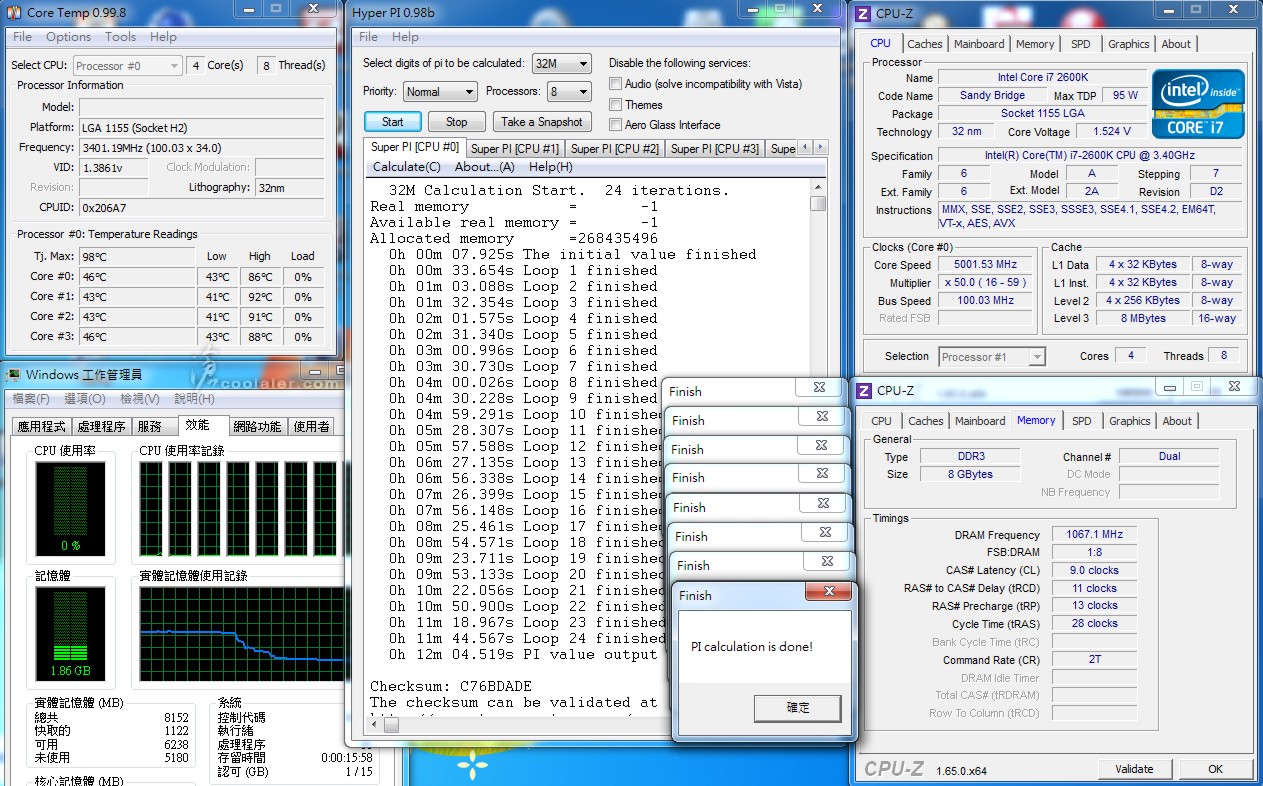Click Validate button in CPU-Z

(x=1134, y=769)
